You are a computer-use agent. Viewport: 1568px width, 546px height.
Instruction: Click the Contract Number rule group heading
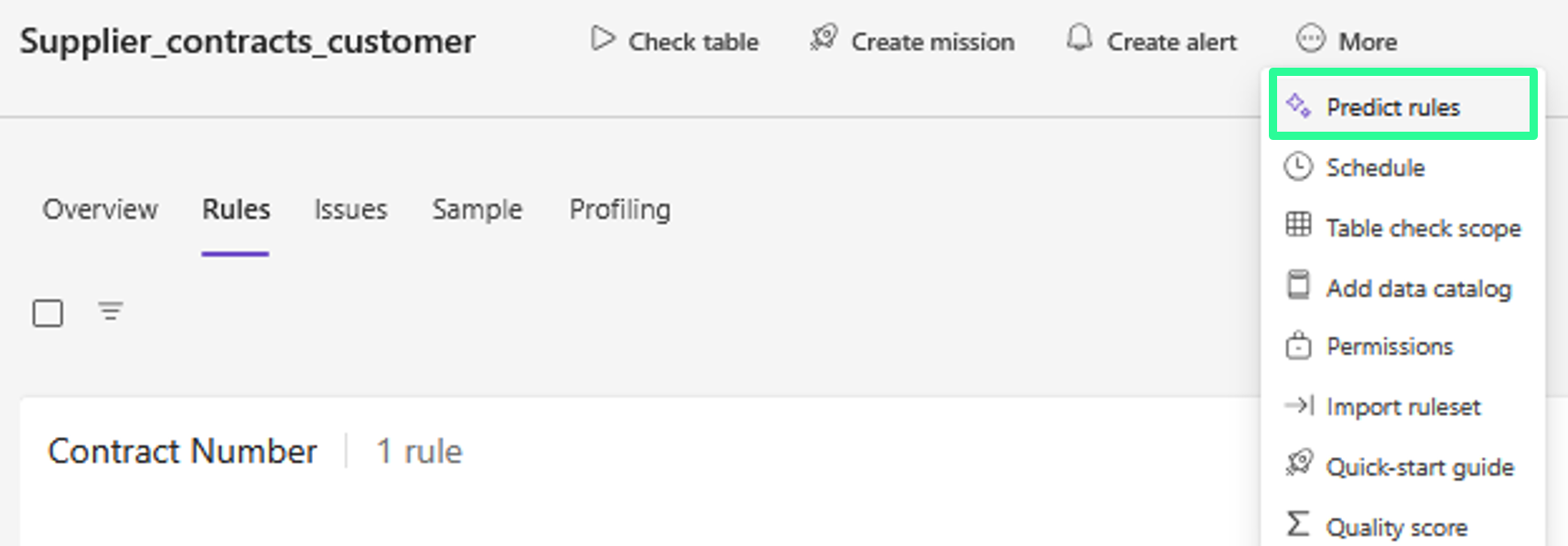coord(182,451)
